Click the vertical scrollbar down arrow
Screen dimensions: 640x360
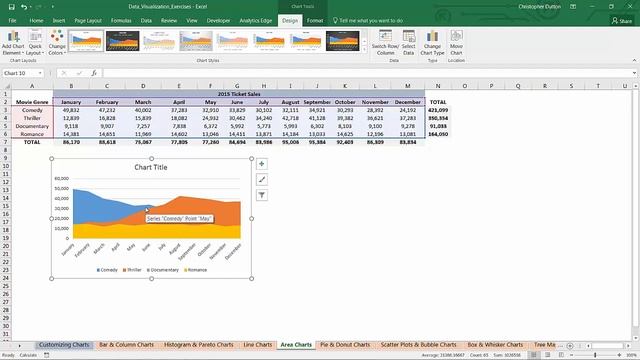(x=636, y=338)
